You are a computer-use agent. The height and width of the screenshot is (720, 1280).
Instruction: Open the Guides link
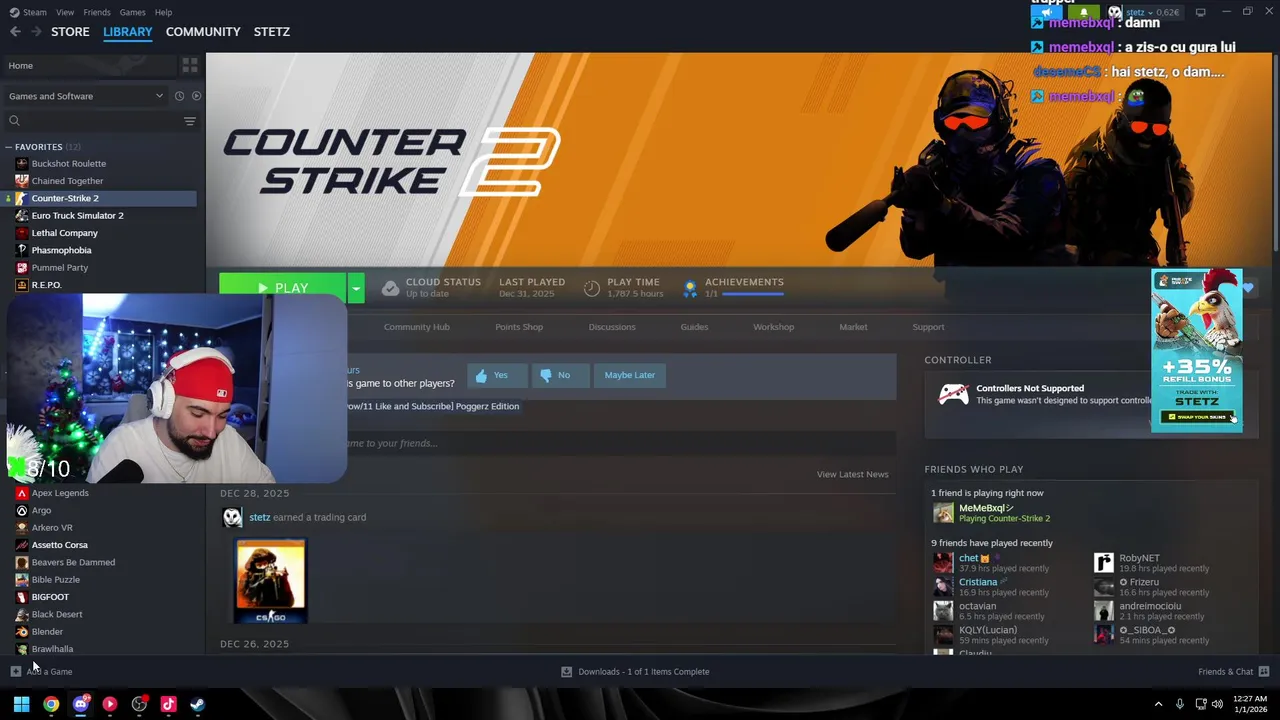[694, 327]
